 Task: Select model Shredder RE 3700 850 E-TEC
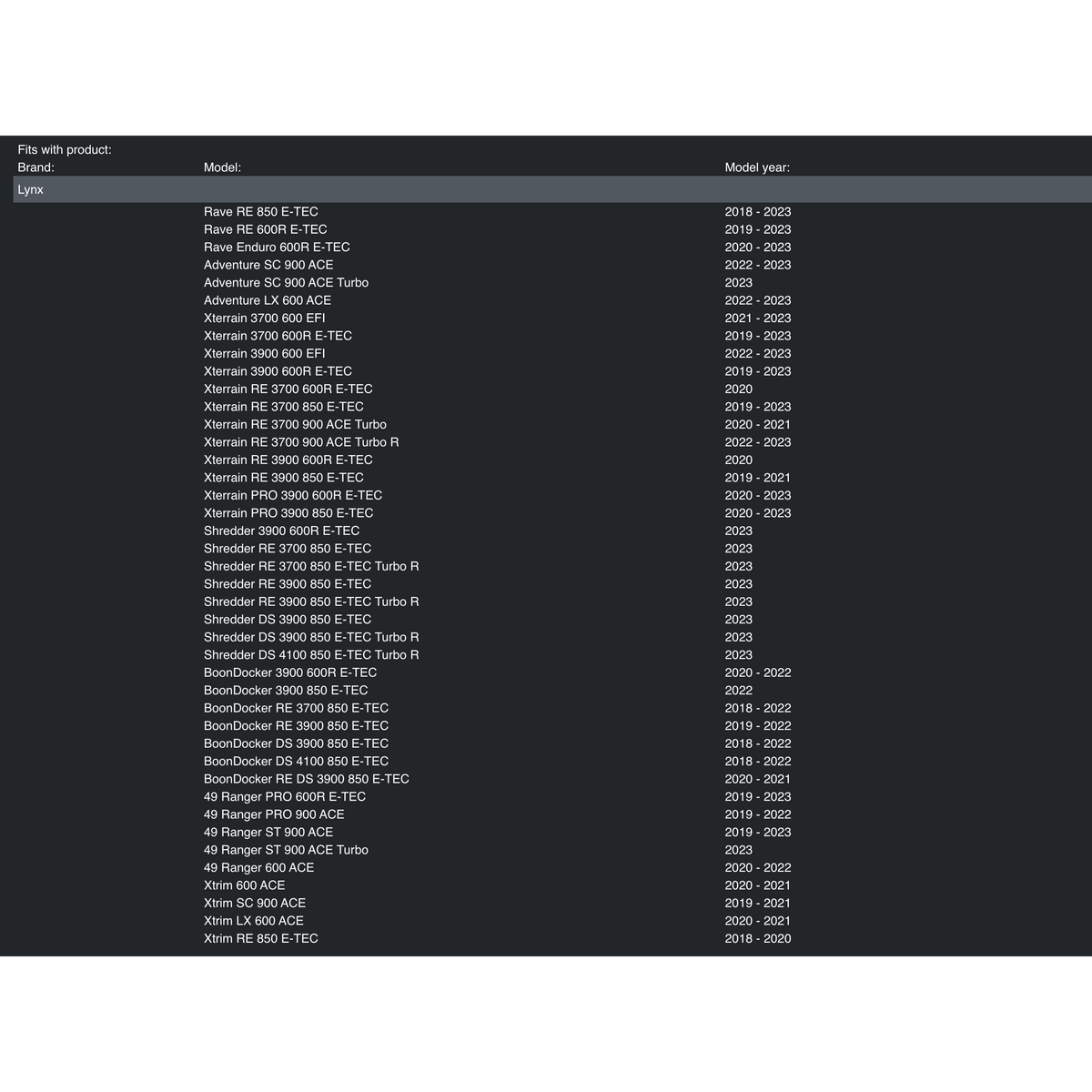[288, 549]
